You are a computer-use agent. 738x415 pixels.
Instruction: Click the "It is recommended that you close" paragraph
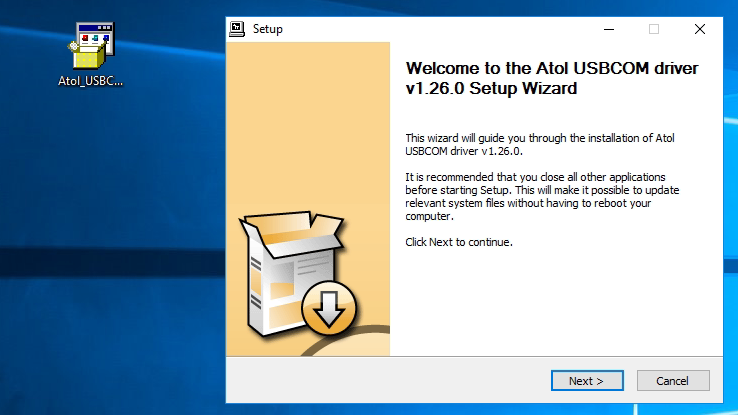point(529,196)
